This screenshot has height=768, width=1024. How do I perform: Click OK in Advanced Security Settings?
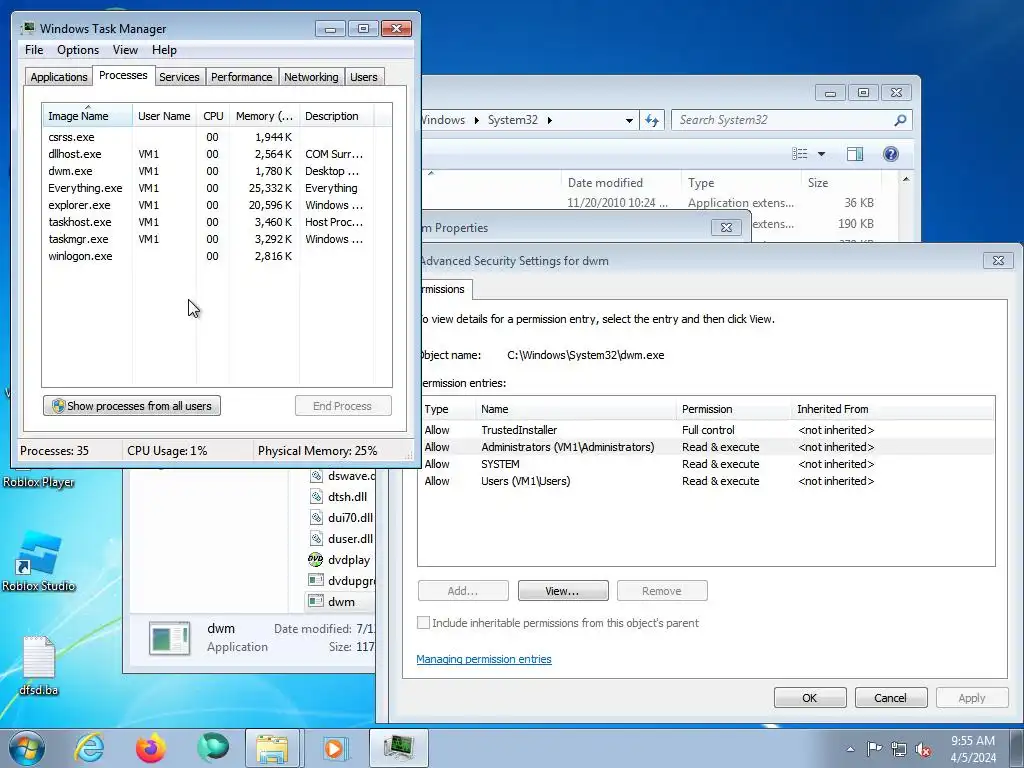pyautogui.click(x=810, y=697)
